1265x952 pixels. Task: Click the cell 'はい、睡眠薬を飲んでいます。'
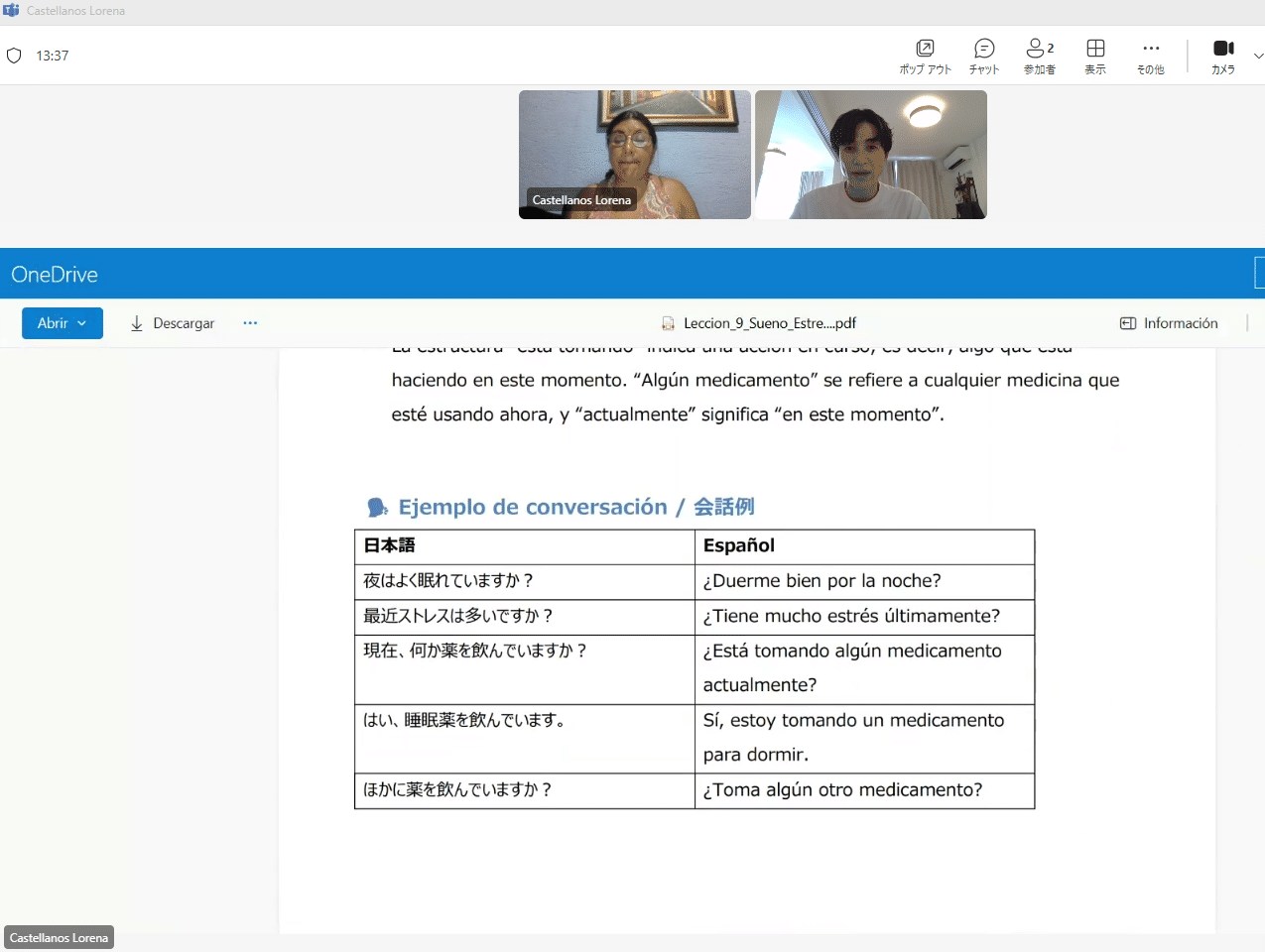pos(525,739)
